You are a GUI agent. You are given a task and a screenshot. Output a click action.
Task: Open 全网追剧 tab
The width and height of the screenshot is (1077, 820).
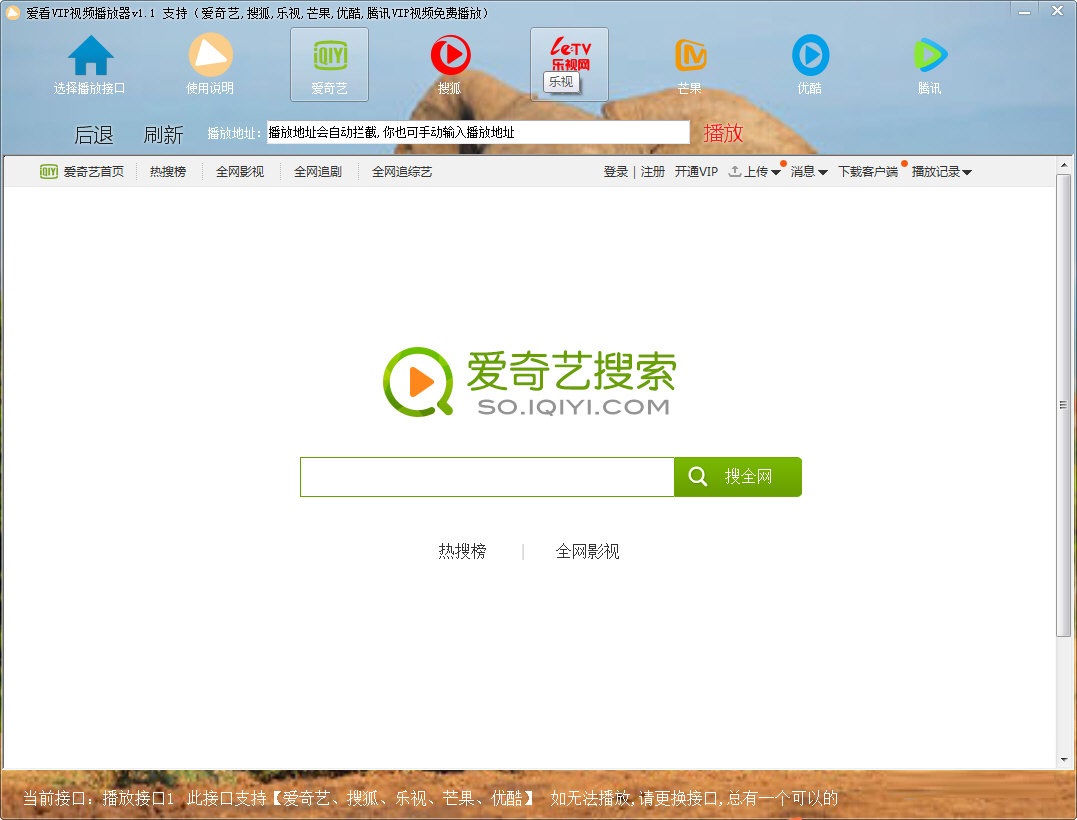coord(318,172)
